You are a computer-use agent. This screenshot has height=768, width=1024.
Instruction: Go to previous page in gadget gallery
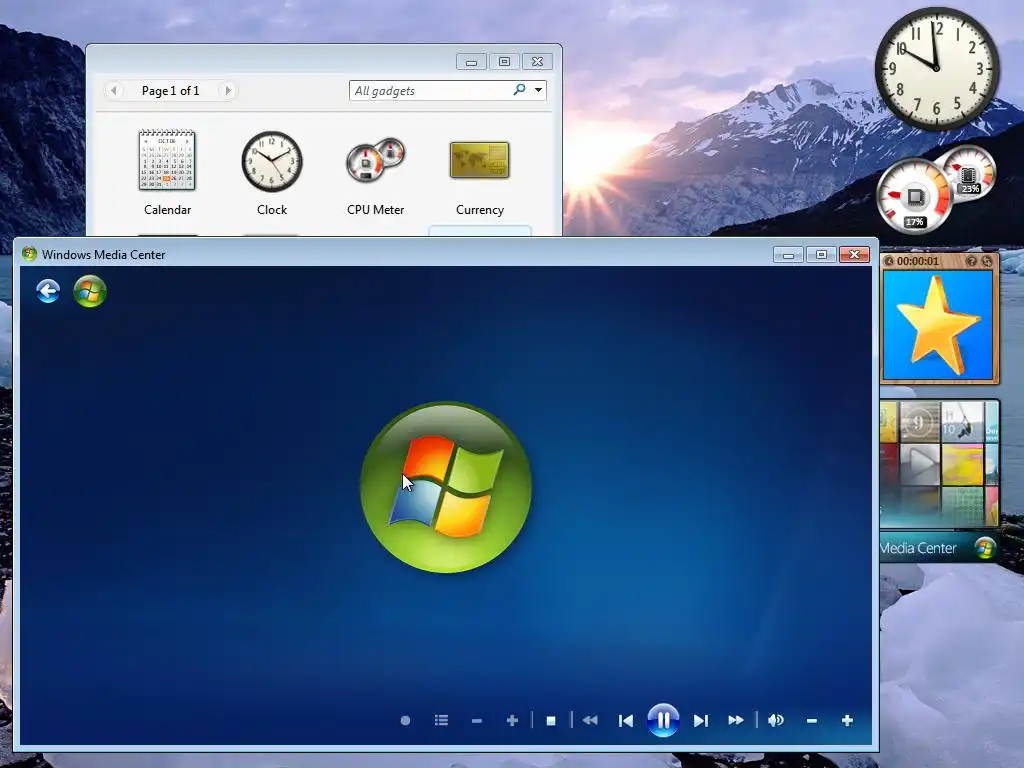tap(114, 90)
